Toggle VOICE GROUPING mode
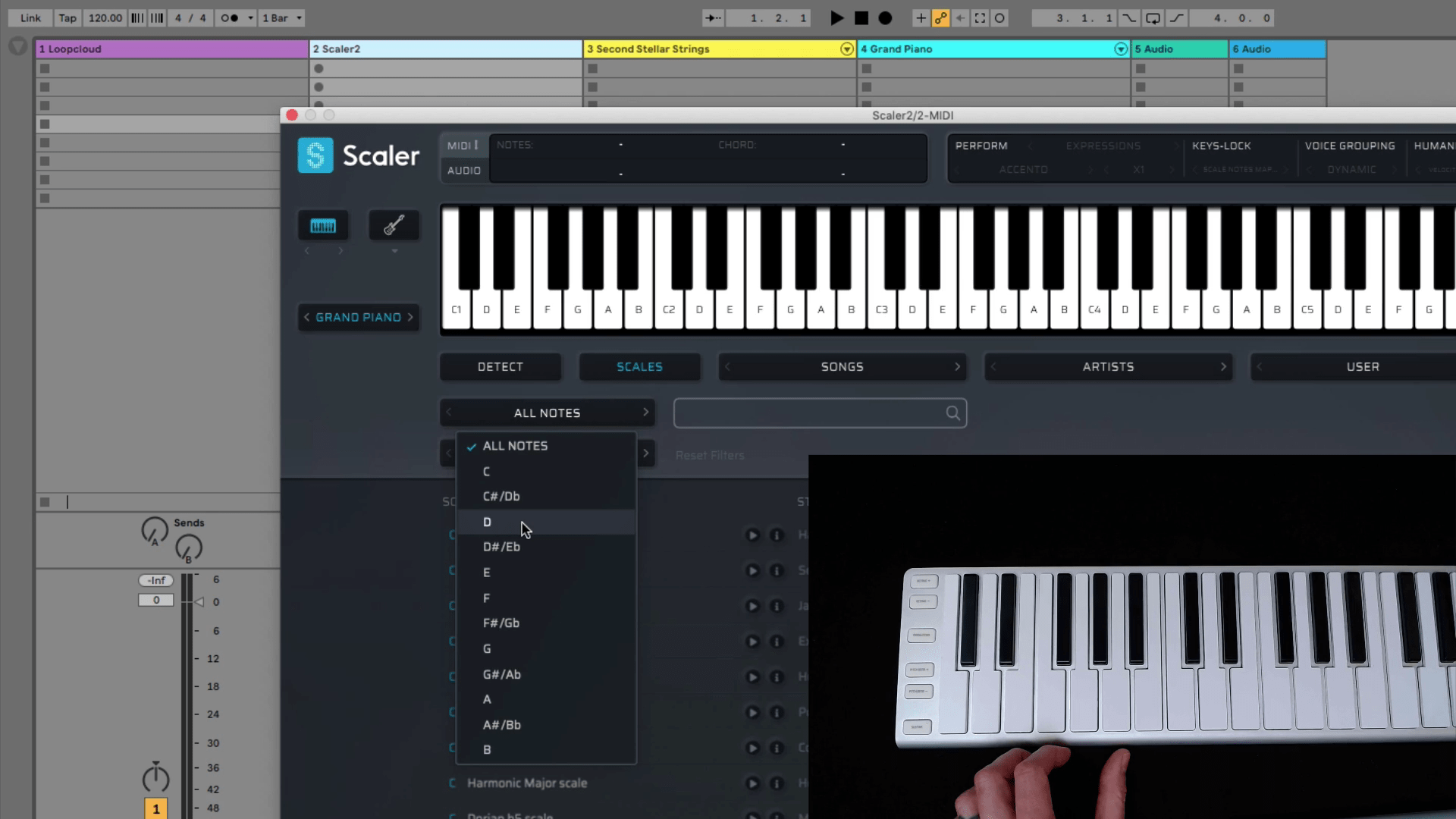 click(x=1350, y=146)
